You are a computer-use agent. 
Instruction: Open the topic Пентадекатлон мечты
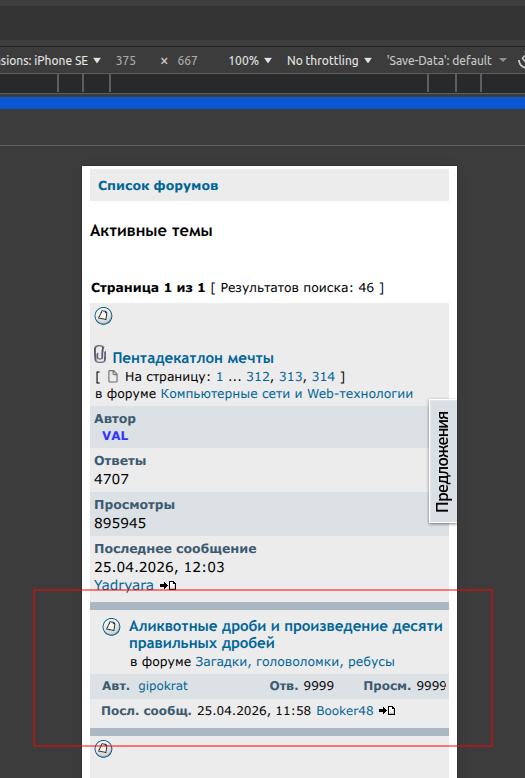193,358
